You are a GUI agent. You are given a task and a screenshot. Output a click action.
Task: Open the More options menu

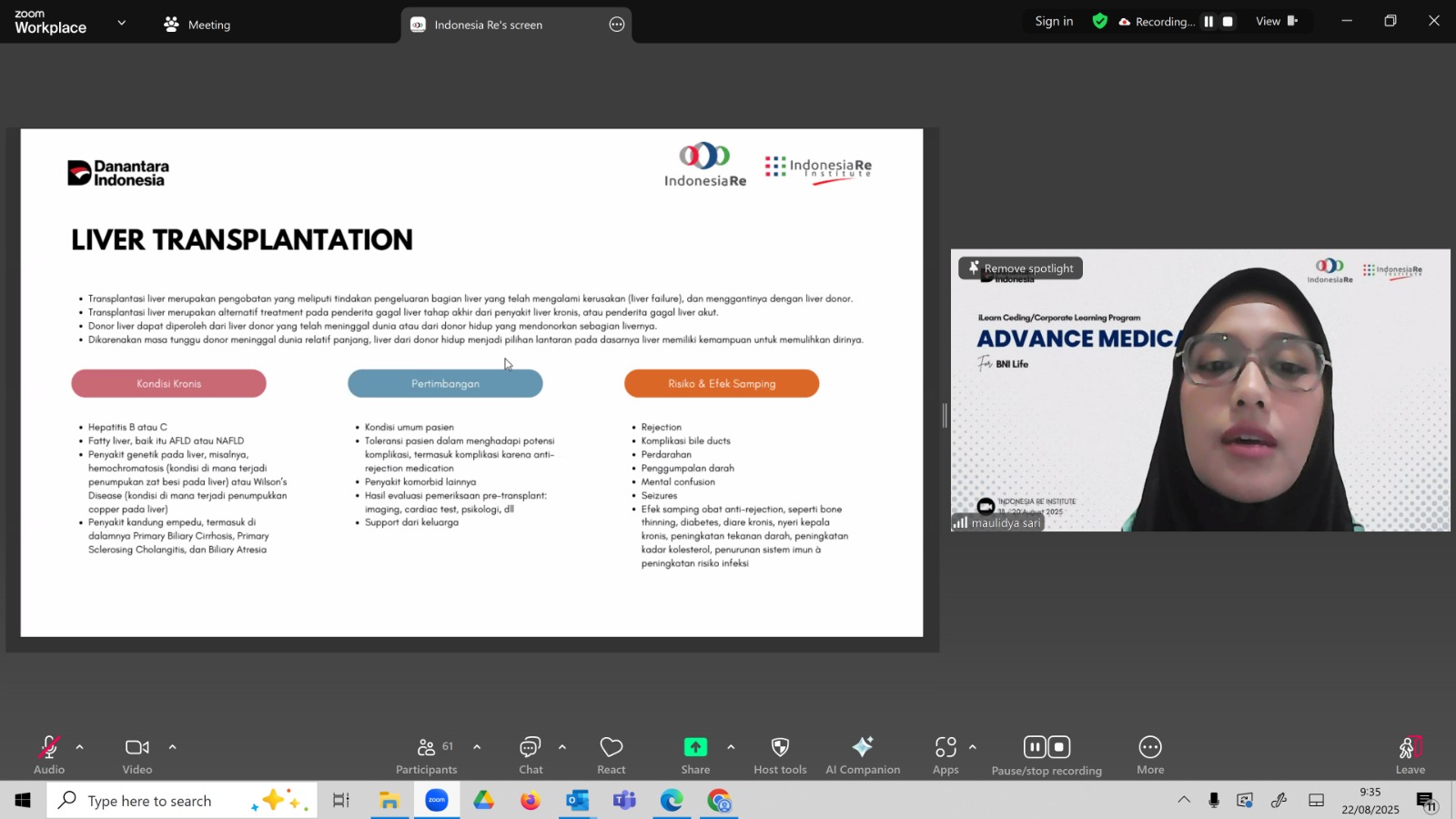(x=1150, y=755)
